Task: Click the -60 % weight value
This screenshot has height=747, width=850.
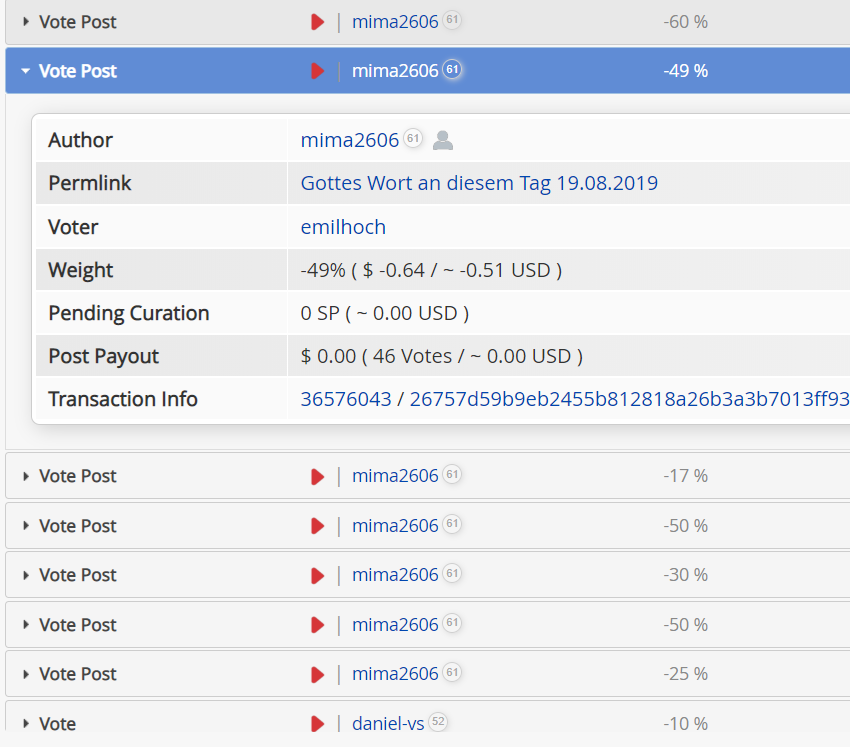Action: point(685,22)
